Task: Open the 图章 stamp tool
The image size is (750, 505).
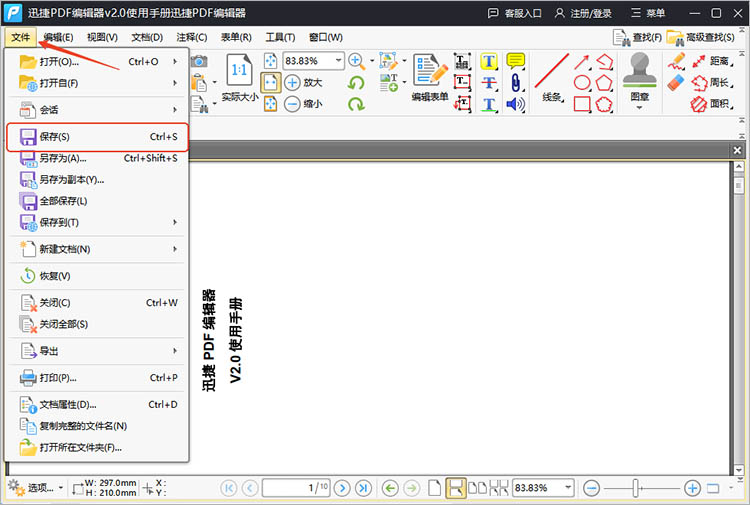Action: (x=640, y=77)
